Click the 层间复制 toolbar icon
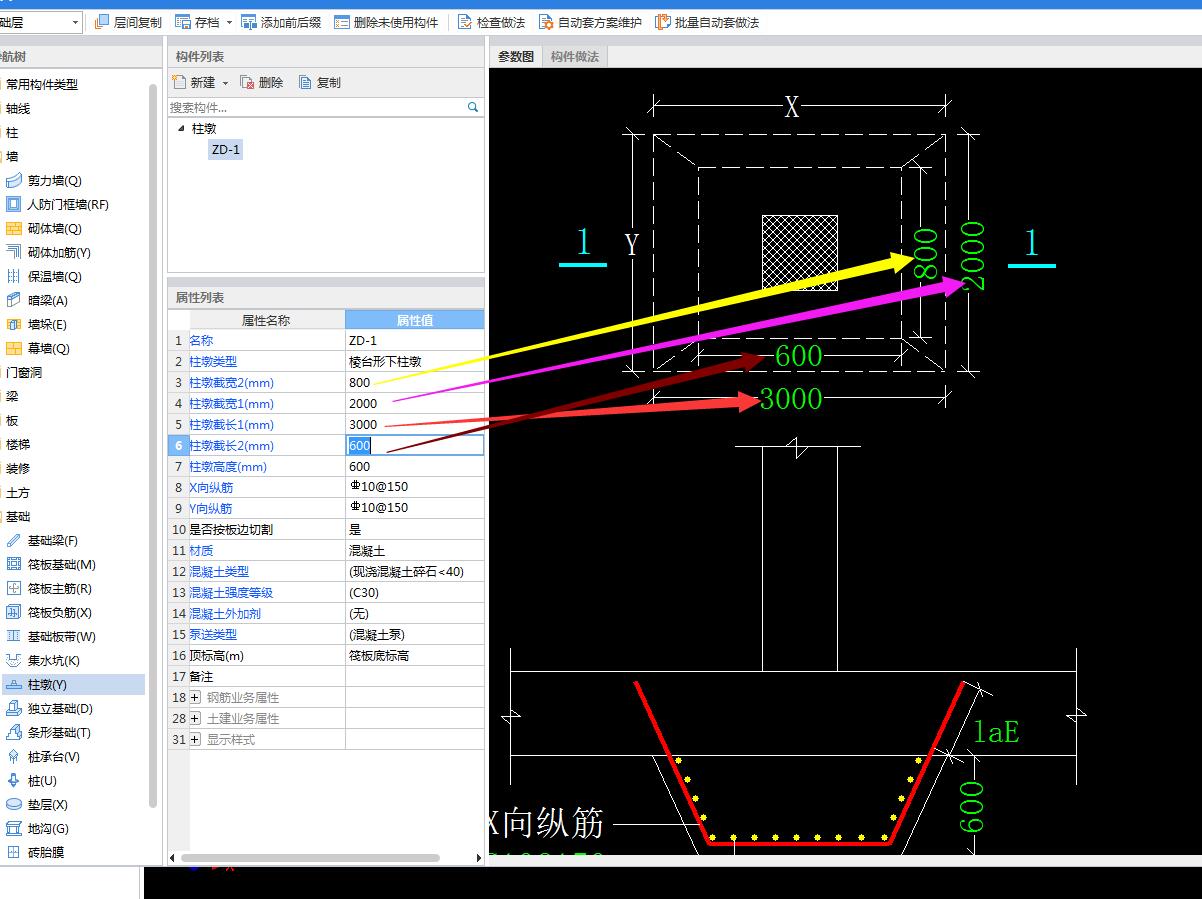The height and width of the screenshot is (899, 1202). click(x=102, y=22)
